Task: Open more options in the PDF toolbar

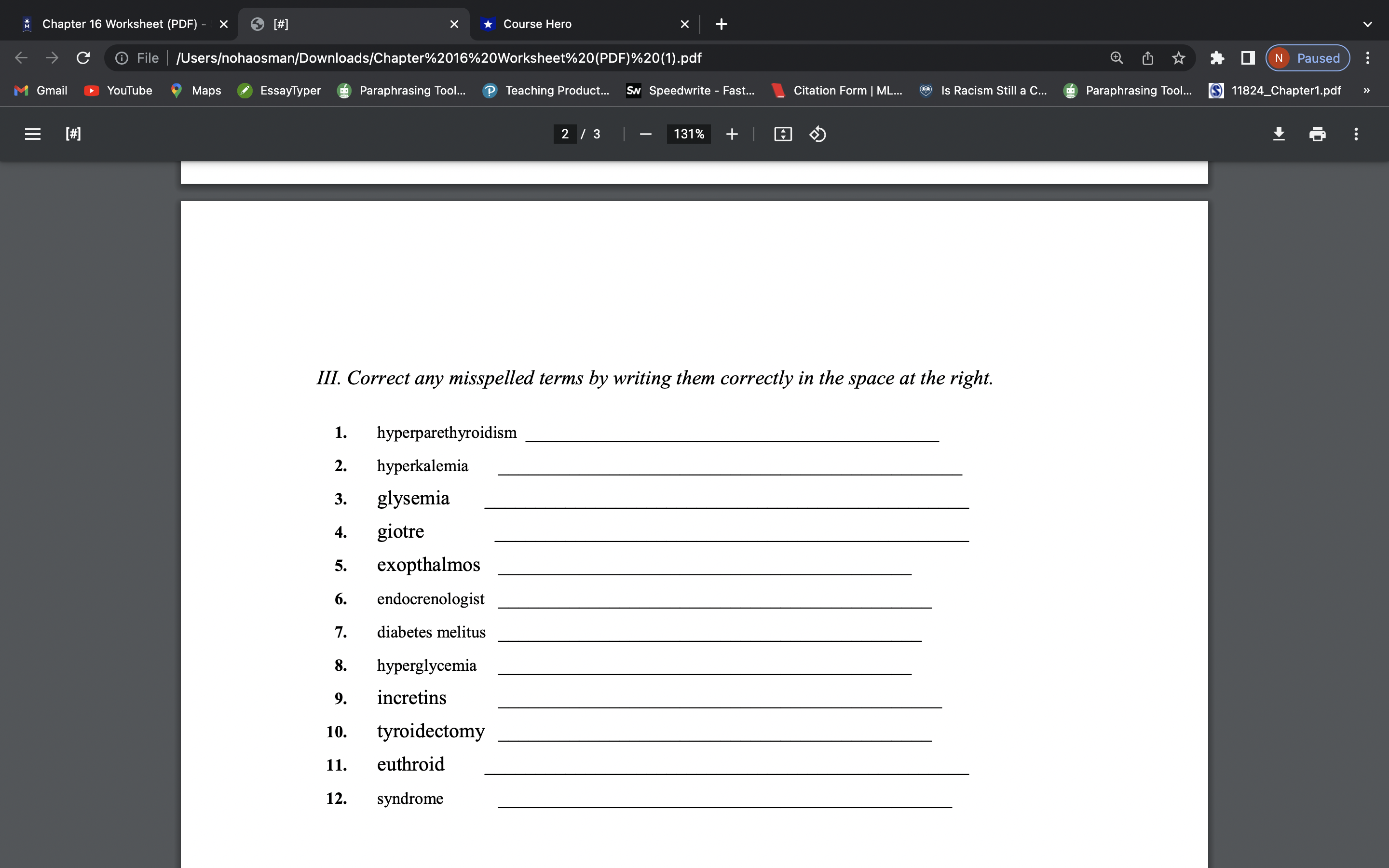Action: tap(1356, 134)
